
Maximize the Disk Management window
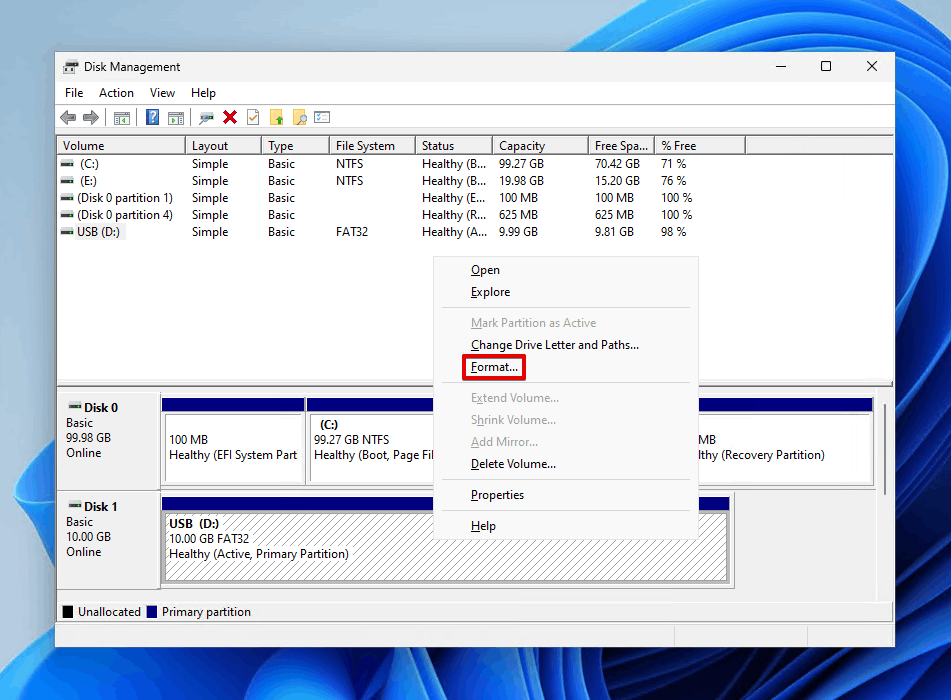click(x=826, y=66)
